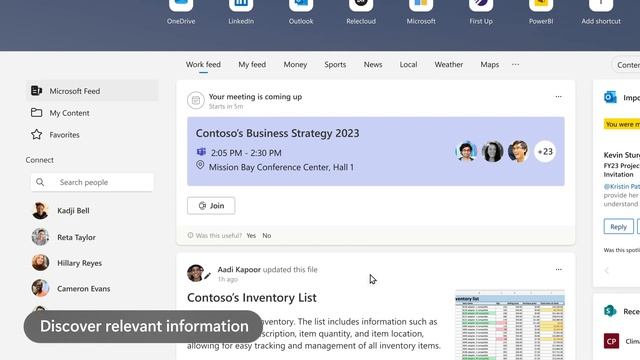Switch to the My feed tab
This screenshot has width=640, height=360.
pyautogui.click(x=252, y=64)
